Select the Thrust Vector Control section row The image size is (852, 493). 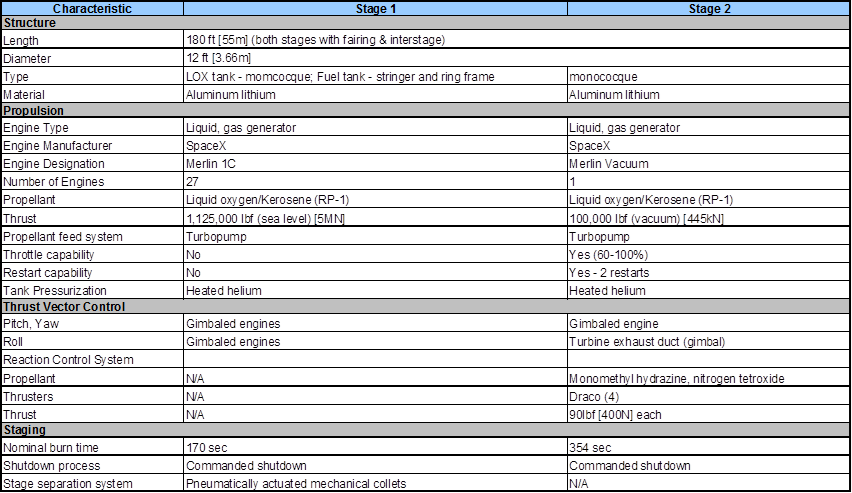(425, 307)
